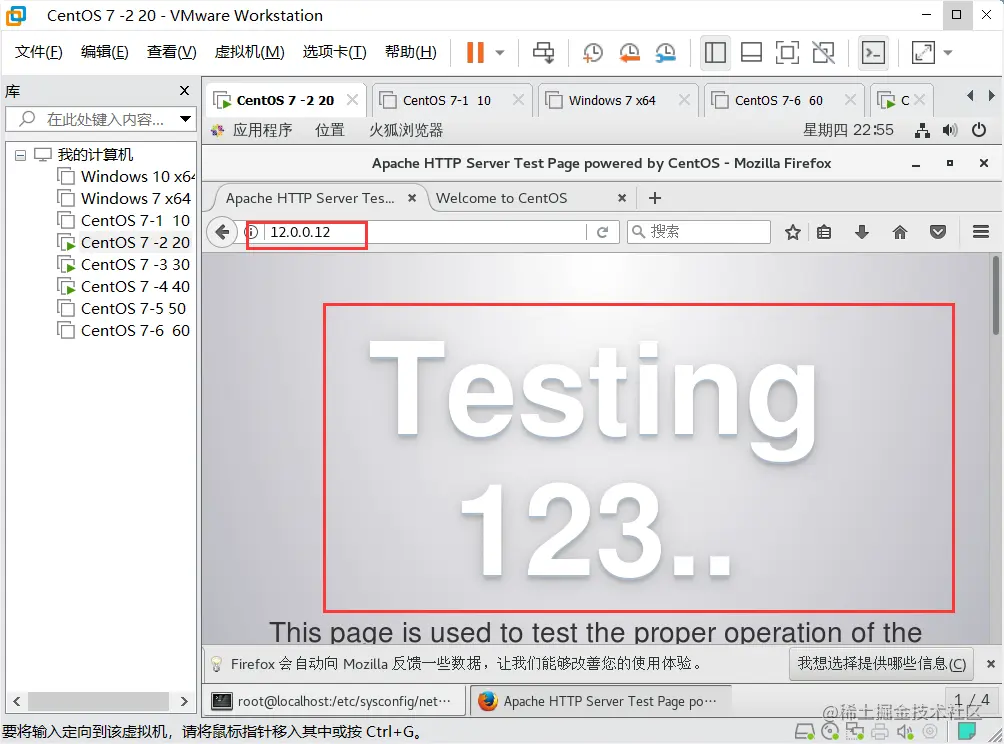
Task: Open a new Firefox tab with plus button
Action: (x=654, y=198)
